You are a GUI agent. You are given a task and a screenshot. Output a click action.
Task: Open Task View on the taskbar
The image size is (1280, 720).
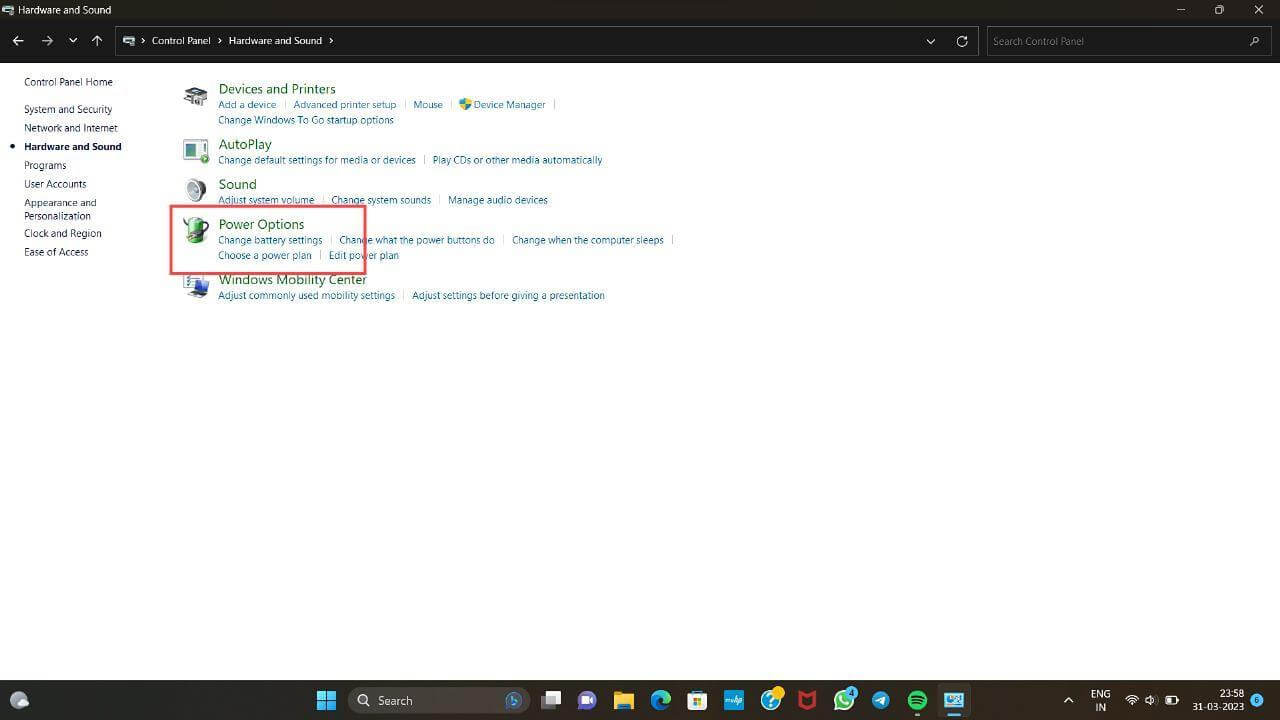(x=551, y=700)
